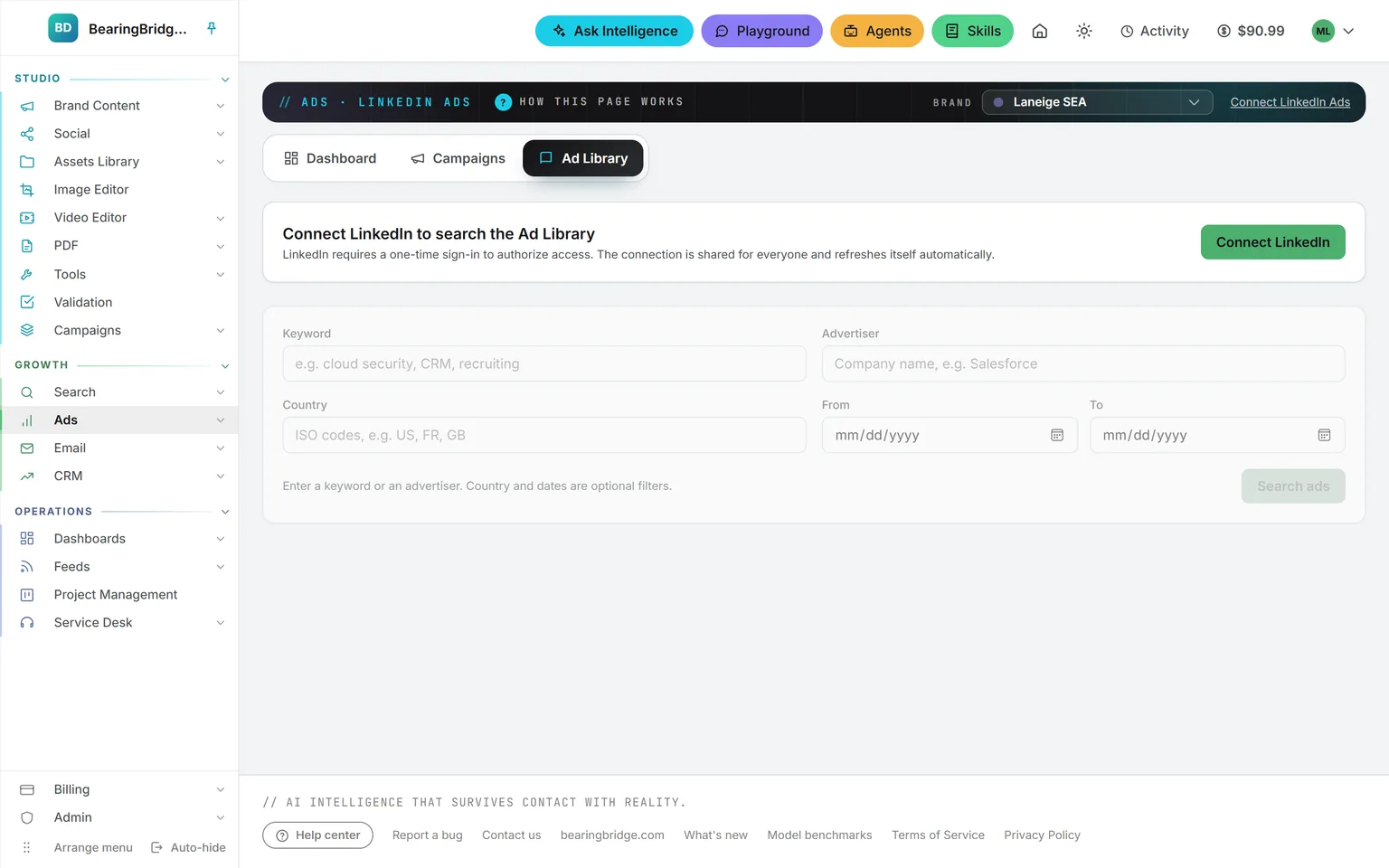Click the Help center button
The height and width of the screenshot is (868, 1389).
coord(317,835)
